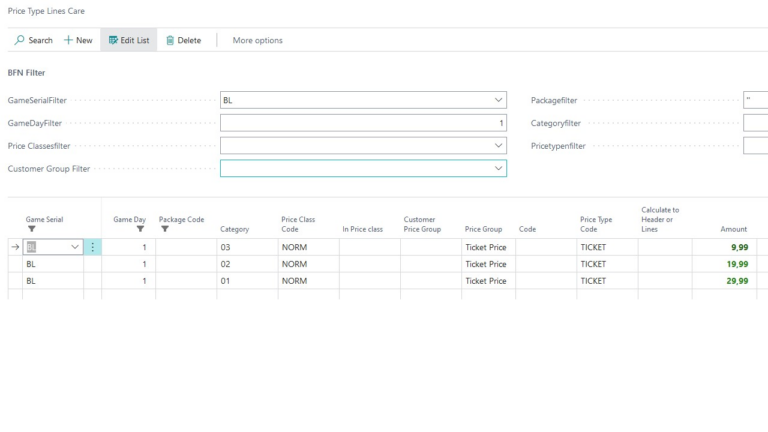
Task: Select Category cell 02
Action: (247, 264)
